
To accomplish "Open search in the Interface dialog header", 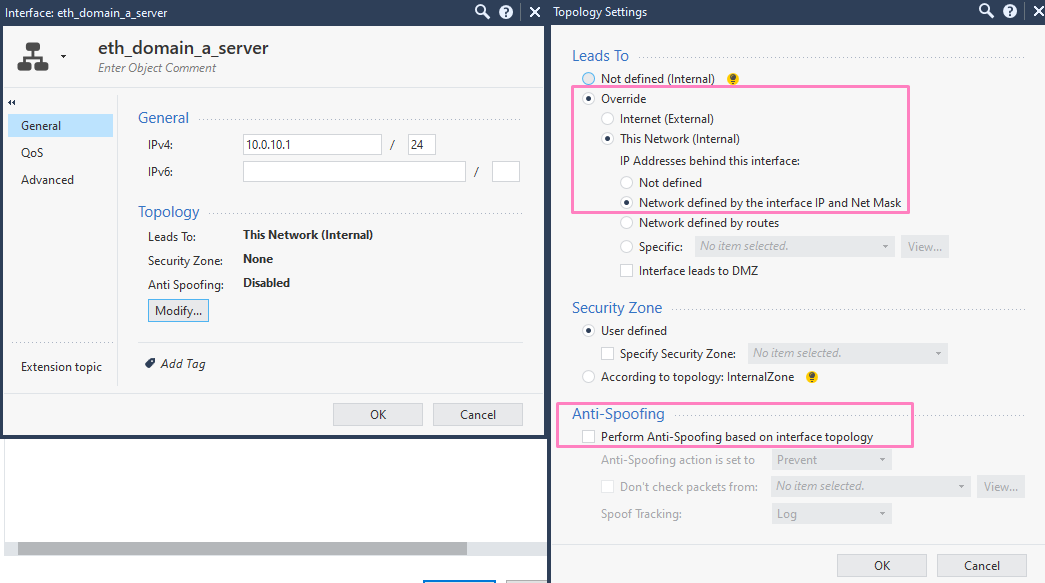I will (481, 11).
